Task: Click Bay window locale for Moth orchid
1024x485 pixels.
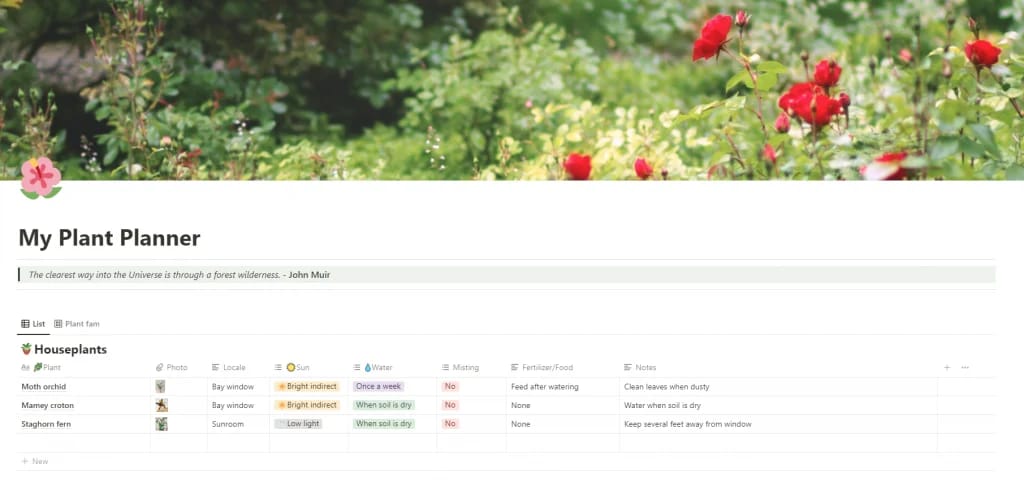Action: (232, 387)
